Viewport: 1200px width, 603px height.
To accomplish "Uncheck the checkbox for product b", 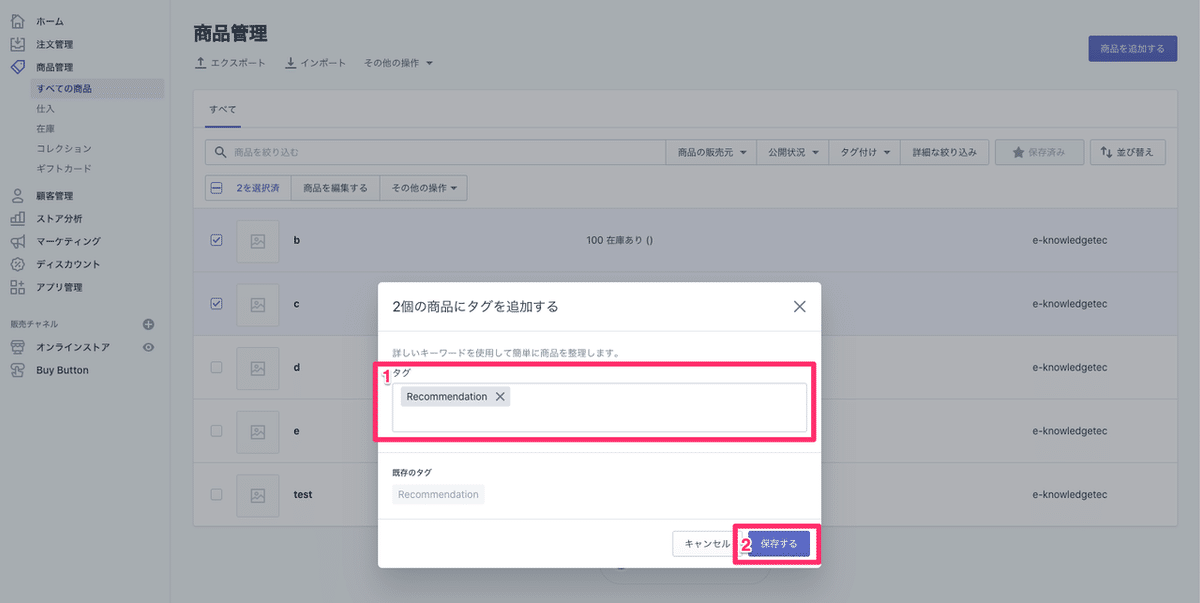I will coord(217,240).
